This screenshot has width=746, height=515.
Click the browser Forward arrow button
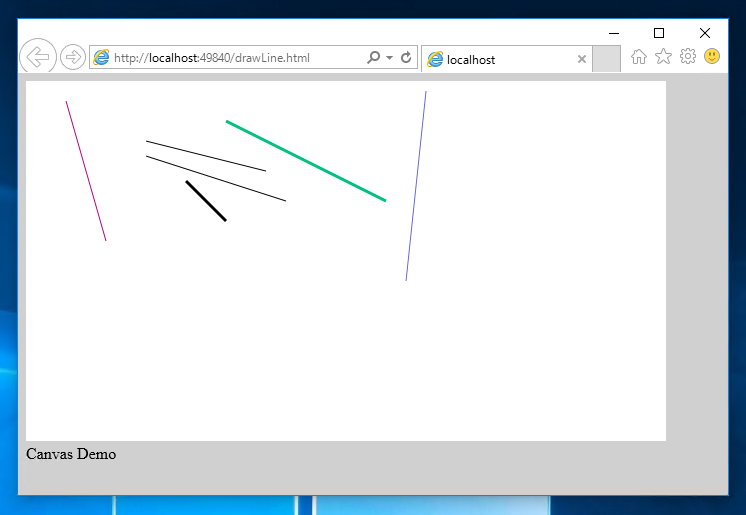tap(73, 58)
